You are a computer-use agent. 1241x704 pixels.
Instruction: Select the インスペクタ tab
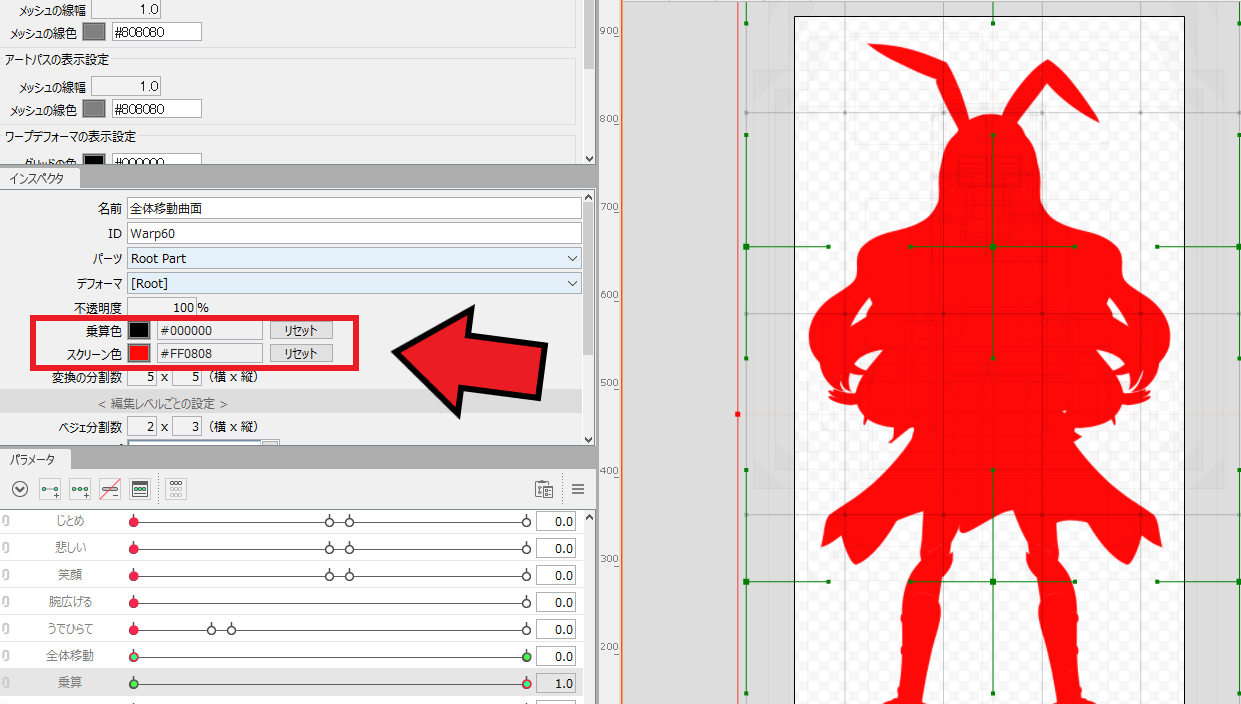tap(40, 177)
